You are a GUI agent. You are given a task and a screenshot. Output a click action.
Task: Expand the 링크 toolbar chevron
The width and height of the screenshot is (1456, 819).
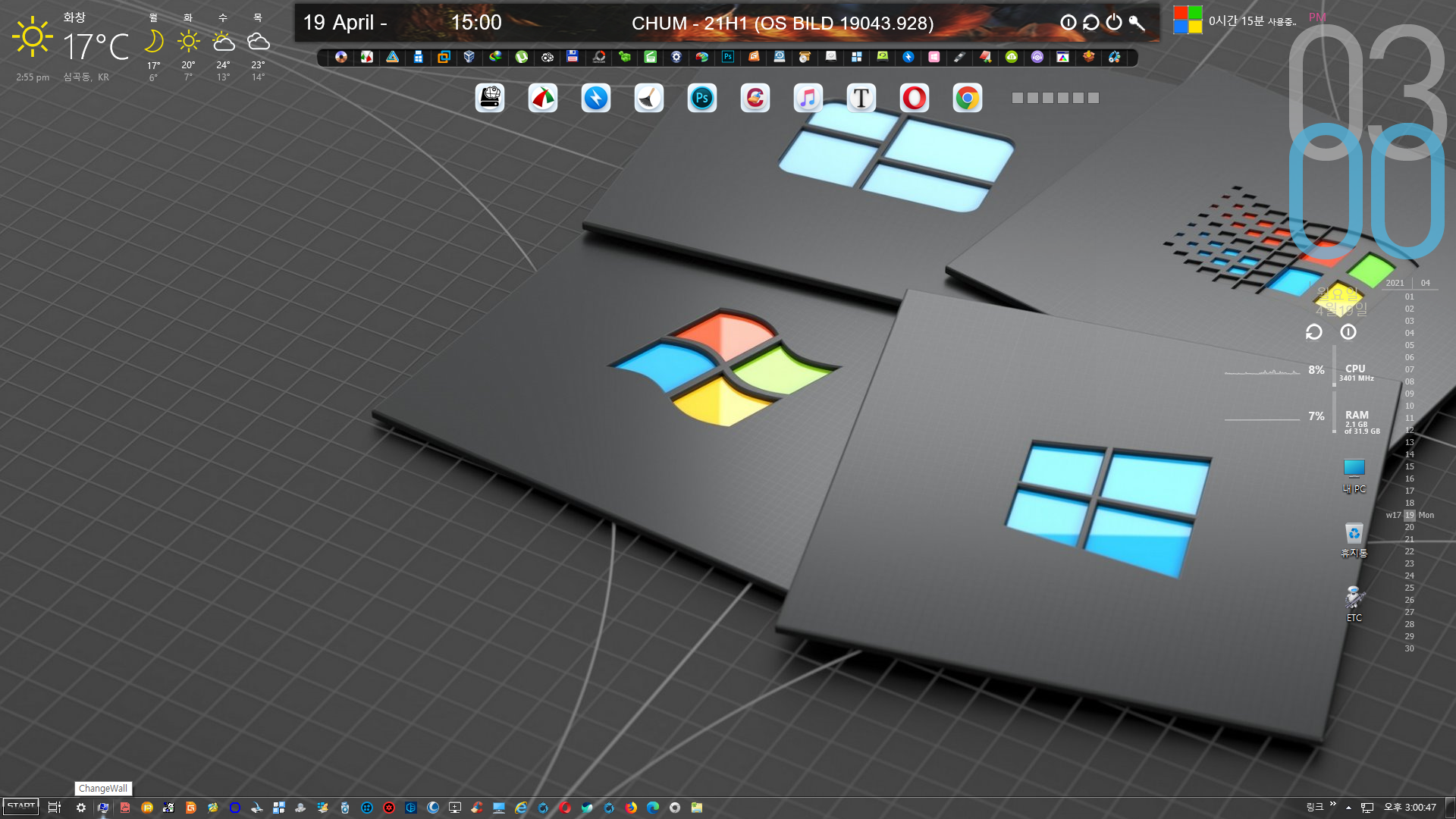(x=1333, y=805)
